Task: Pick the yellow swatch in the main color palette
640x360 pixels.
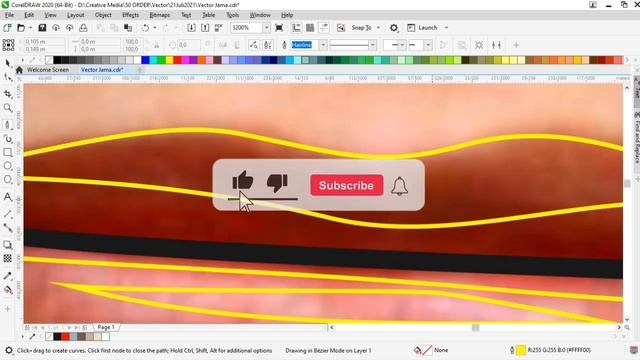Action: [x=169, y=60]
